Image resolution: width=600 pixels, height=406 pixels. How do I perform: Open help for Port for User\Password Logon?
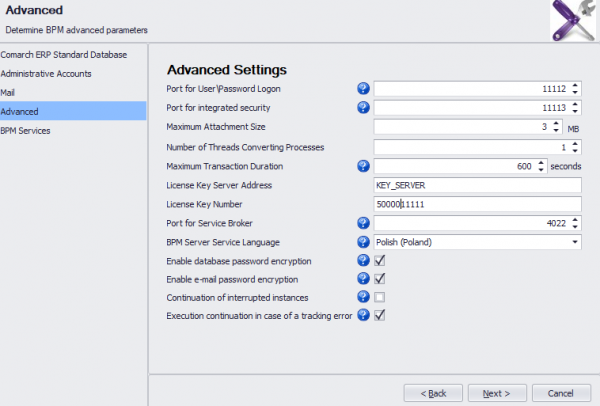[363, 88]
